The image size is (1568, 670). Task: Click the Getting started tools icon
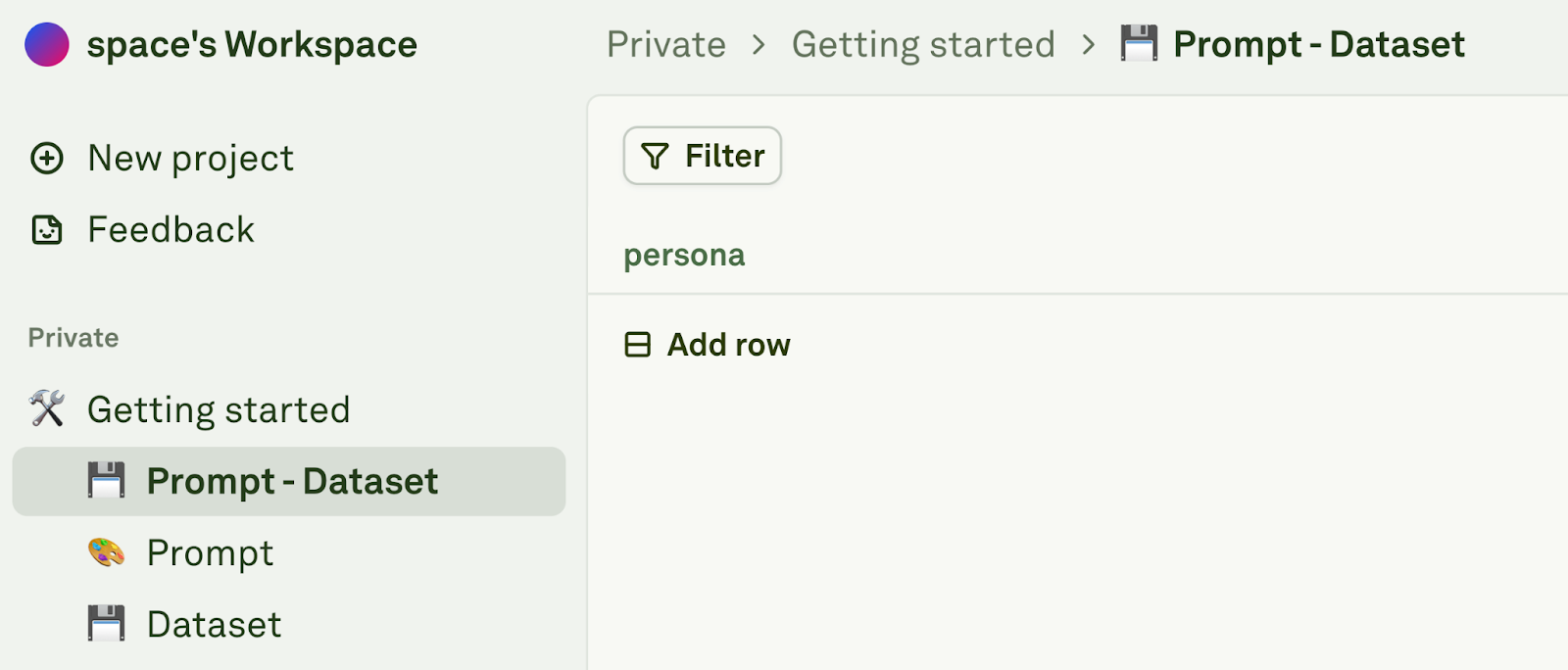click(x=47, y=409)
